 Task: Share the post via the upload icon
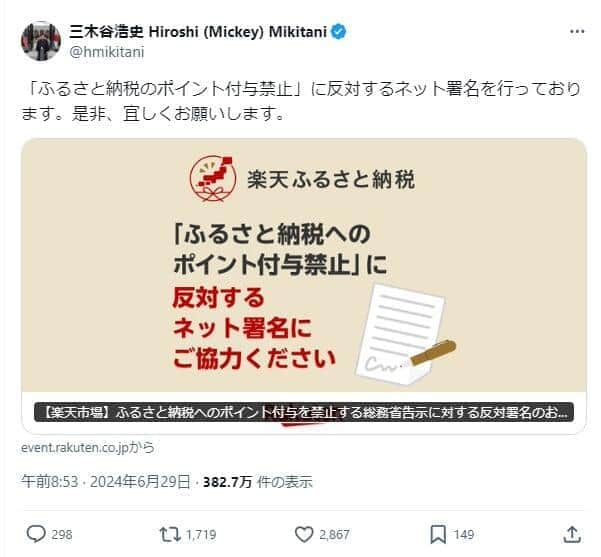tap(572, 534)
